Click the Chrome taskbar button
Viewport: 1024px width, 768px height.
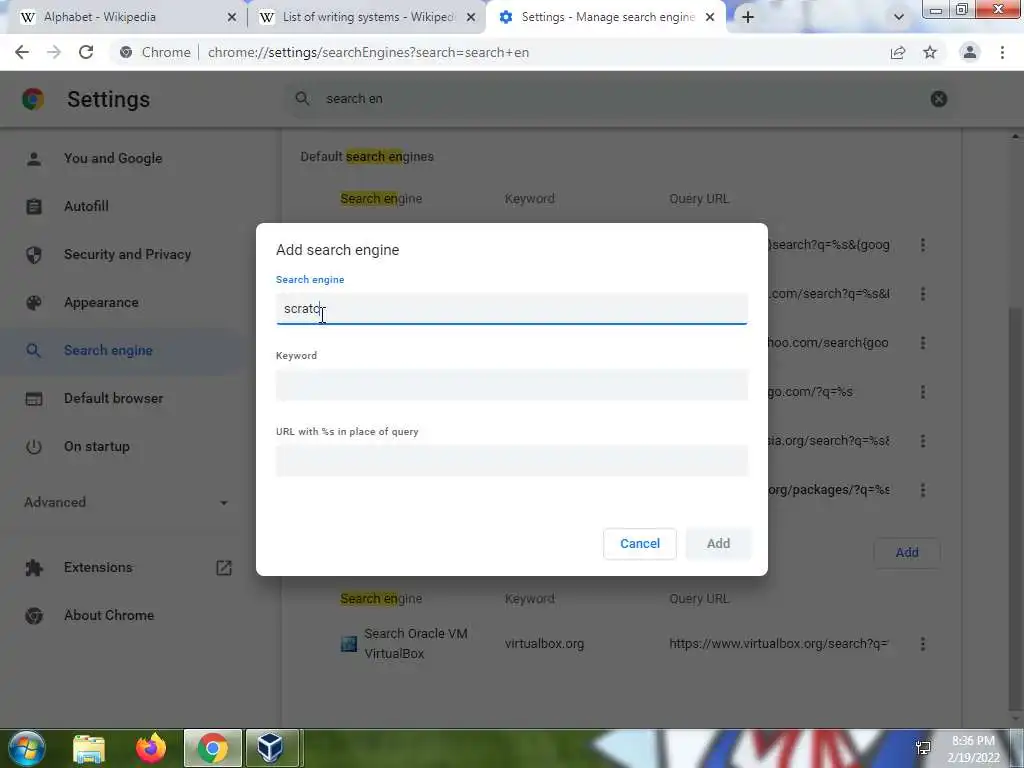tap(213, 748)
